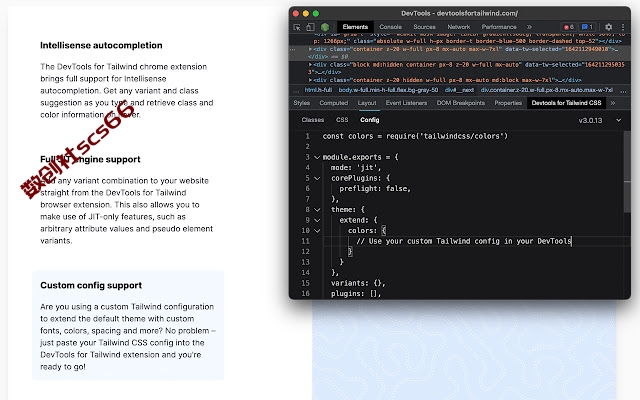Select the Properties pane tab
The image size is (640, 400).
point(508,103)
